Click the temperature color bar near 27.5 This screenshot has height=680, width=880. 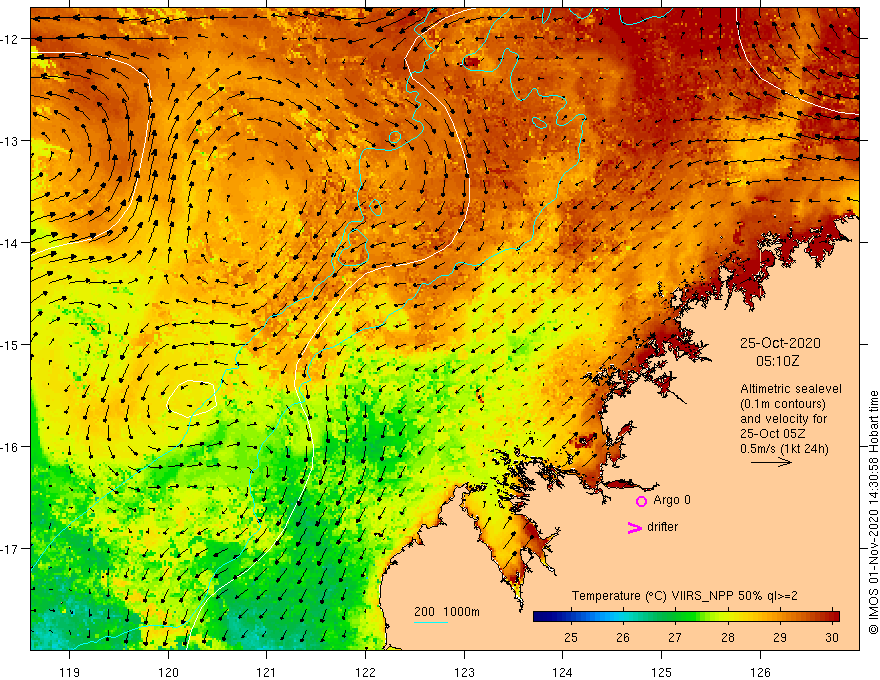pos(702,617)
